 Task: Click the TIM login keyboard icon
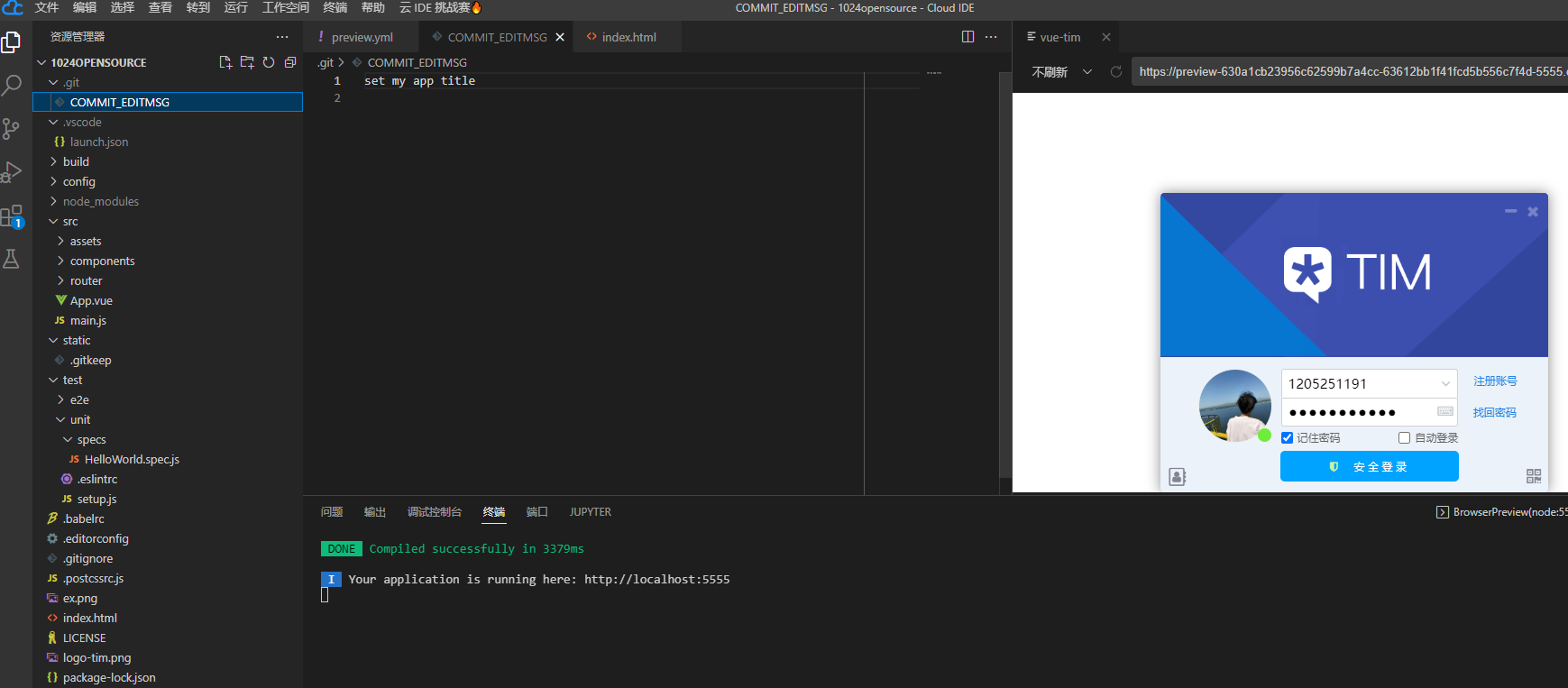(1445, 411)
